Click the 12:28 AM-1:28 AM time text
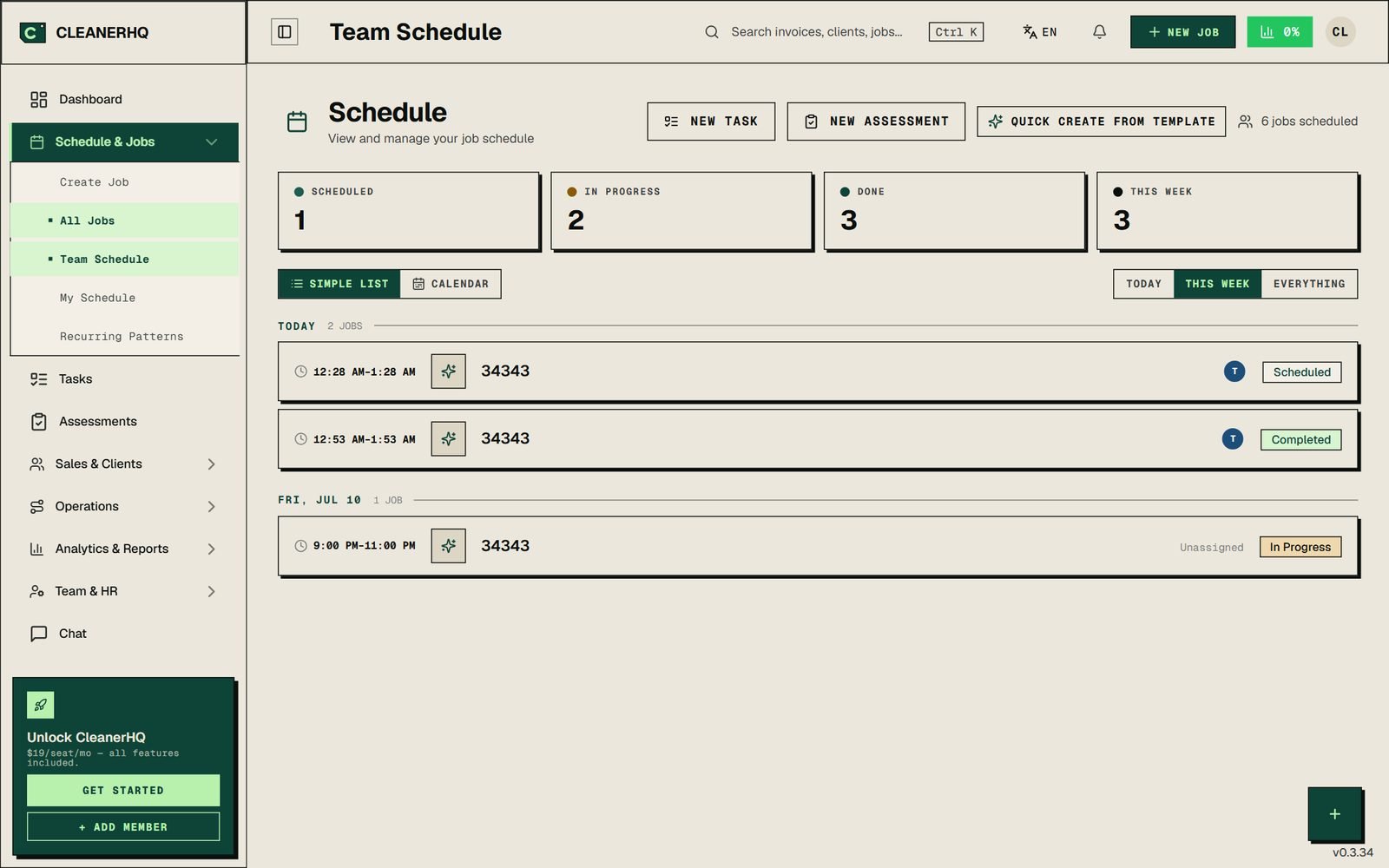Viewport: 1389px width, 868px height. 364,372
